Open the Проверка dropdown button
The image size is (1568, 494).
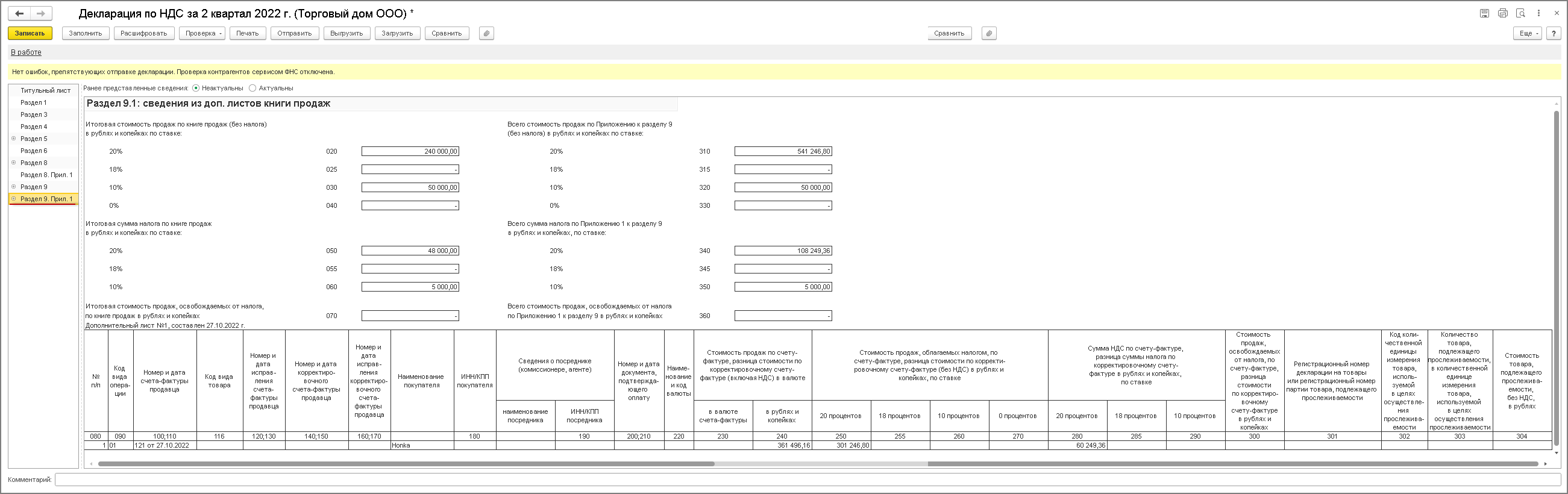202,34
